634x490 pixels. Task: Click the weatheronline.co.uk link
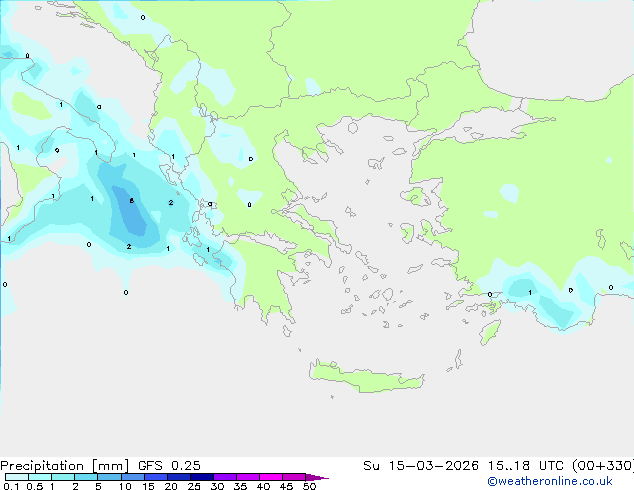549,481
